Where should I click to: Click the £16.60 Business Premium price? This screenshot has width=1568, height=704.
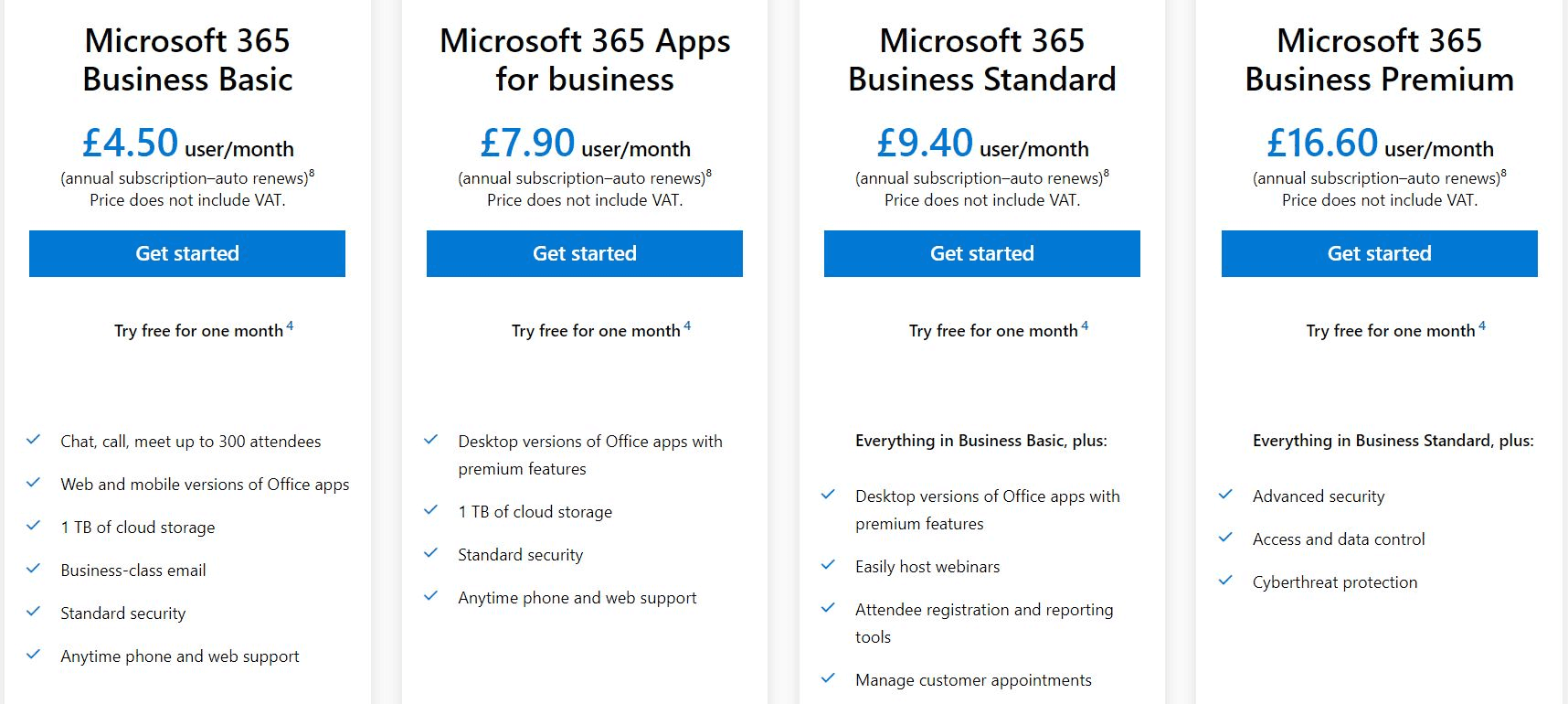click(1322, 143)
